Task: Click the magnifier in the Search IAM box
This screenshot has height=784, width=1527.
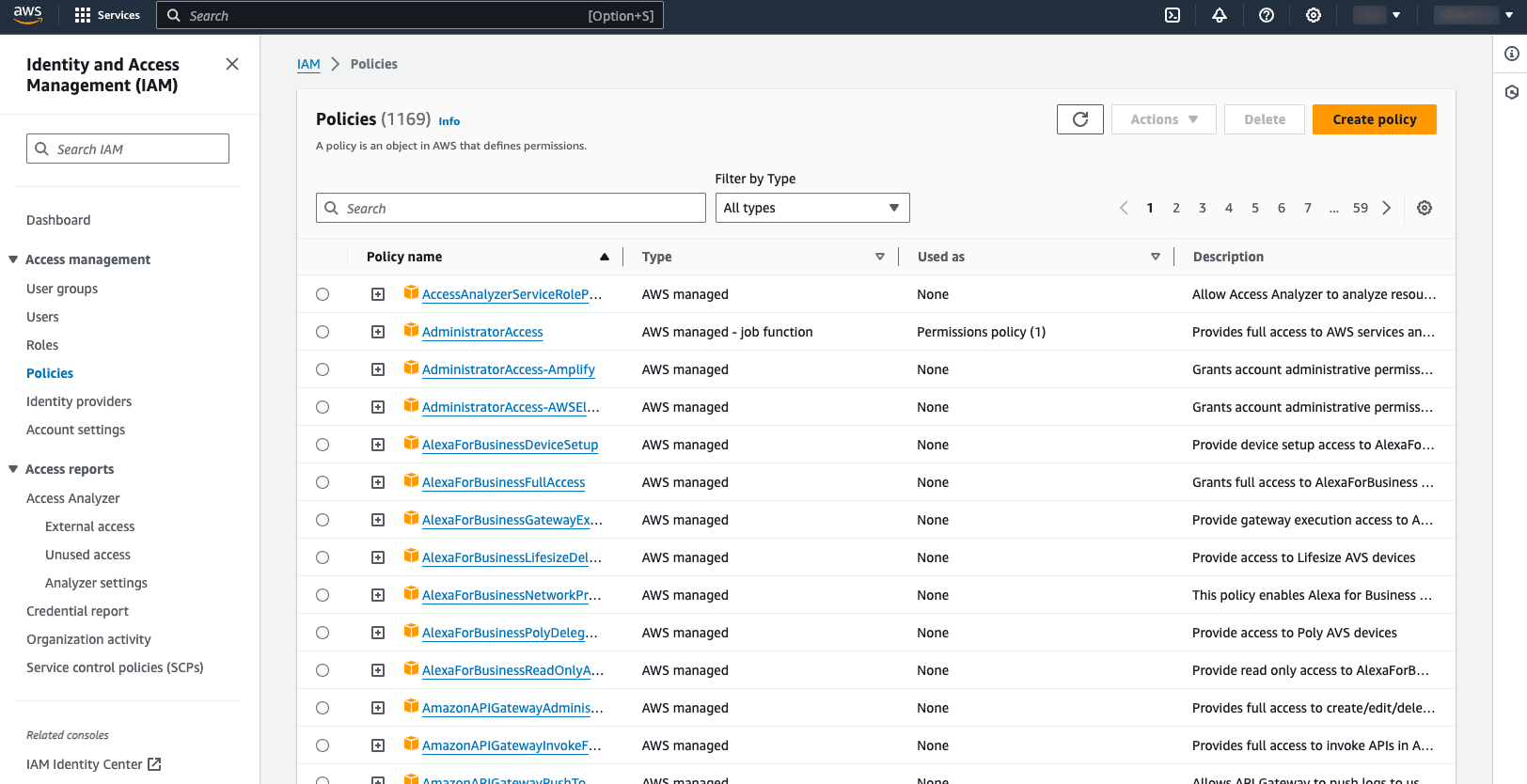Action: click(41, 149)
